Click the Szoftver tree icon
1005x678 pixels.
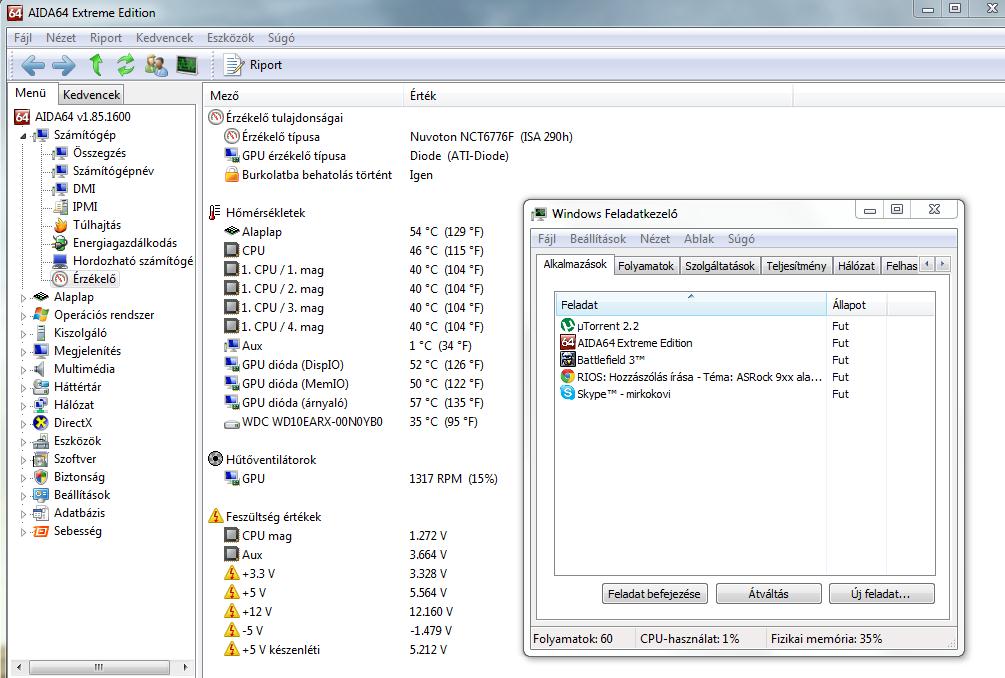pyautogui.click(x=41, y=459)
